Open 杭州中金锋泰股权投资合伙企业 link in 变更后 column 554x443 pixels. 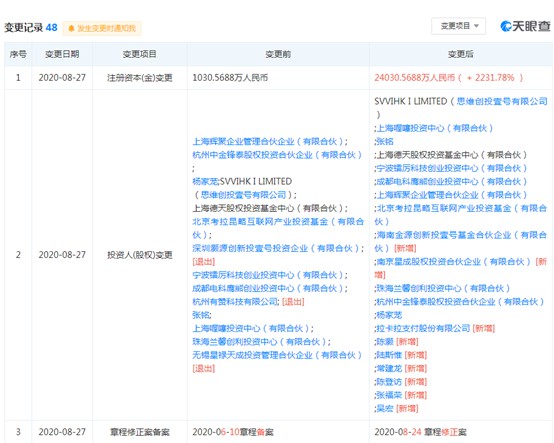460,302
